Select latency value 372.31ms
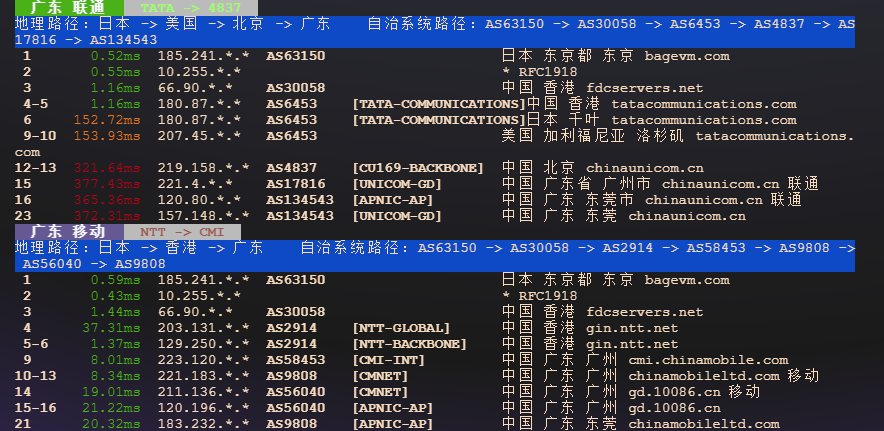This screenshot has height=431, width=884. pos(107,216)
